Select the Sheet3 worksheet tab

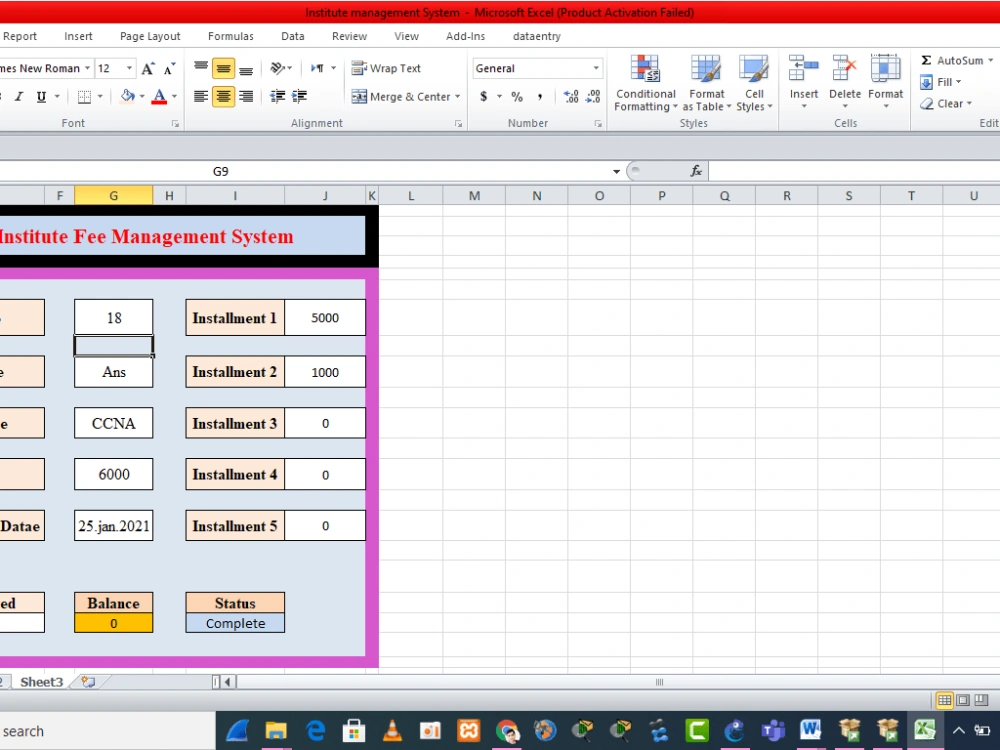(x=41, y=681)
